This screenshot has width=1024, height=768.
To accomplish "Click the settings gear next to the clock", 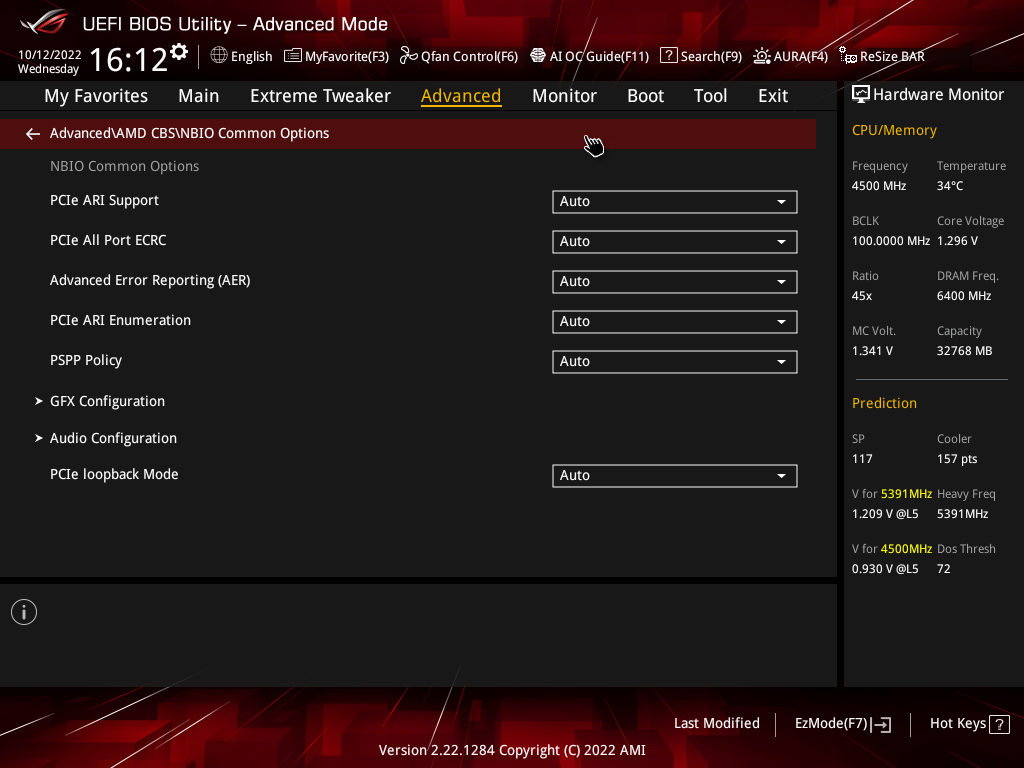I will [x=179, y=52].
